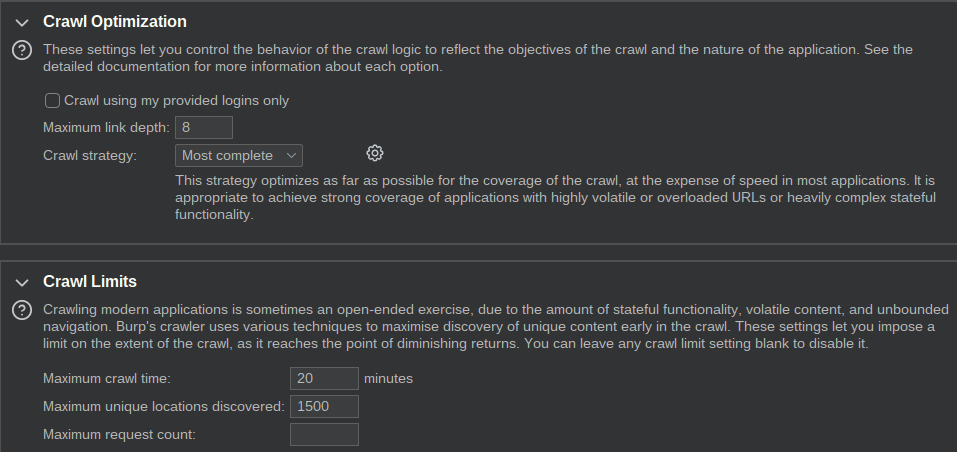Viewport: 957px width, 452px height.
Task: Collapse the Crawl Limits section chevron
Action: [x=22, y=282]
